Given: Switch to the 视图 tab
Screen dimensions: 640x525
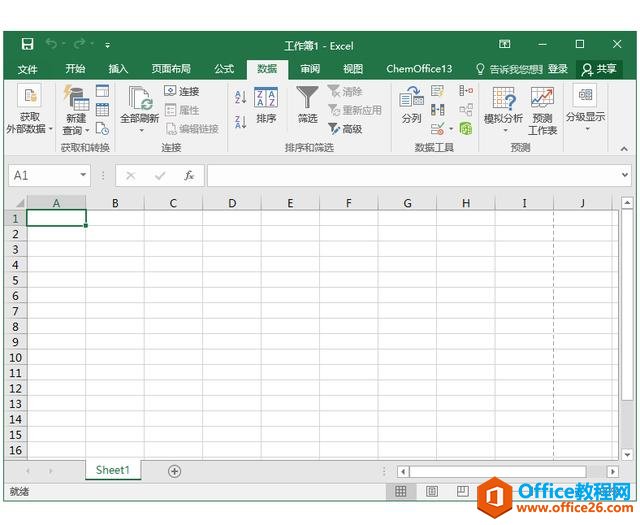Looking at the screenshot, I should (353, 69).
